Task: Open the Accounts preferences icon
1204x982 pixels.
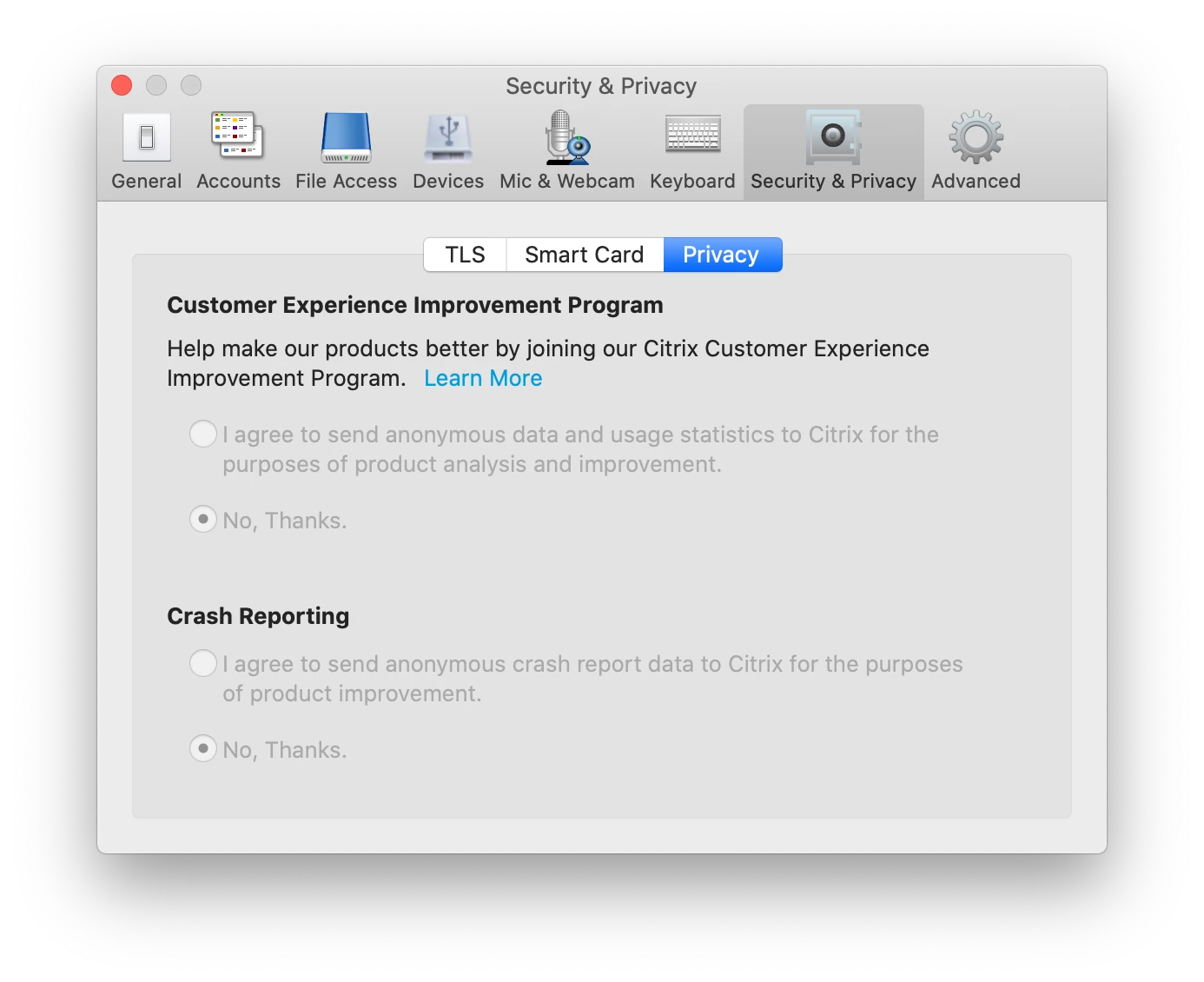Action: point(238,137)
